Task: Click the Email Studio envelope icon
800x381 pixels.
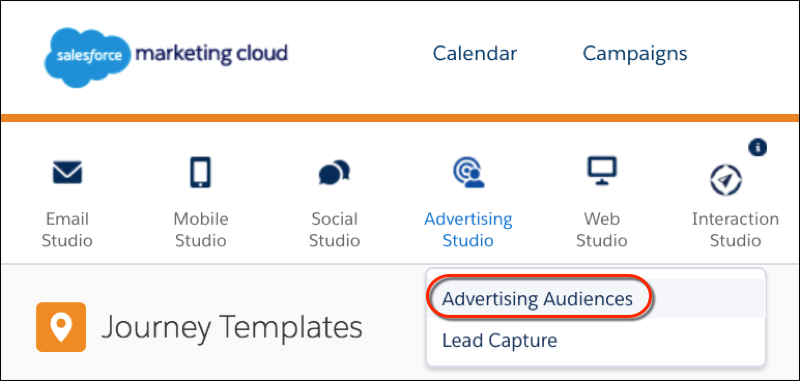Action: [x=67, y=173]
